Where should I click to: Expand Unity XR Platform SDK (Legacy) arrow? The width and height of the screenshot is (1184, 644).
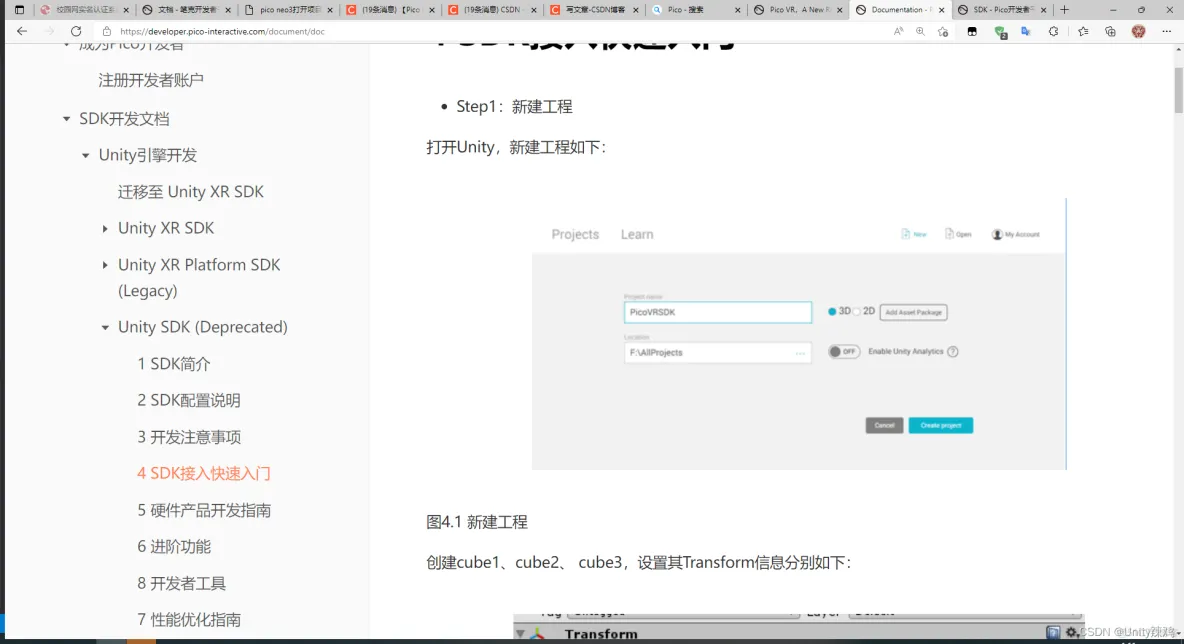tap(105, 265)
